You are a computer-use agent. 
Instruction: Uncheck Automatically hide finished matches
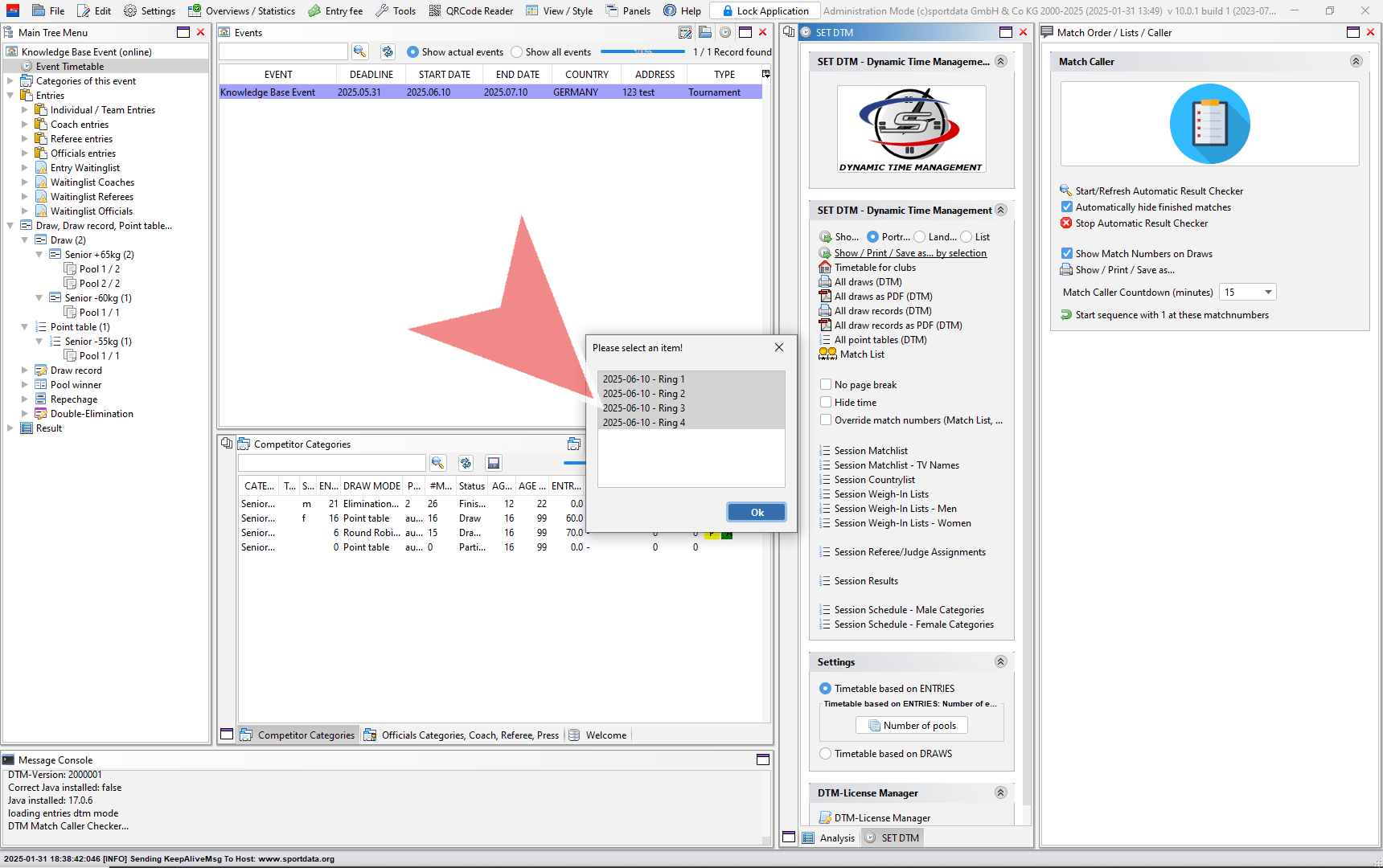click(1067, 207)
